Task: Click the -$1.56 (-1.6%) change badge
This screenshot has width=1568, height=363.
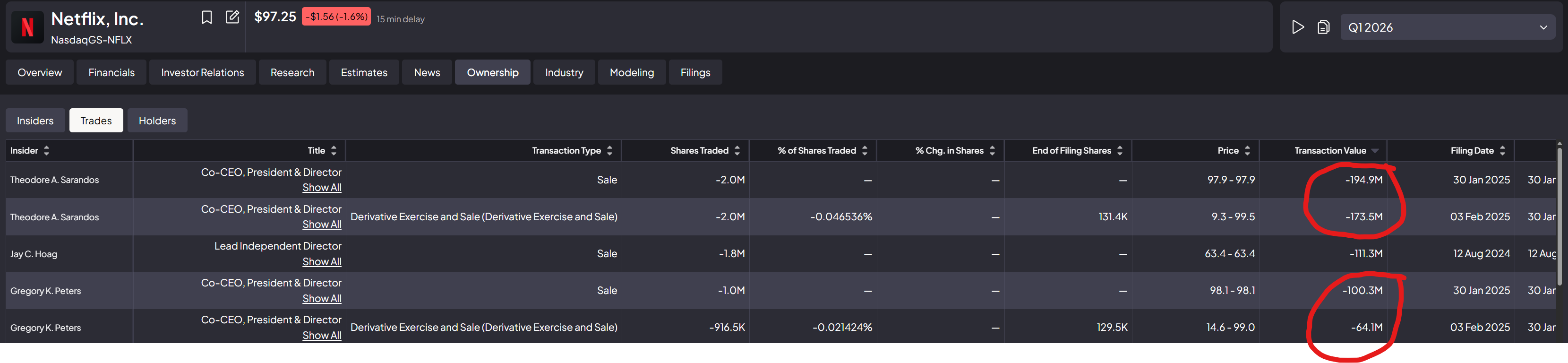Action: [x=336, y=17]
